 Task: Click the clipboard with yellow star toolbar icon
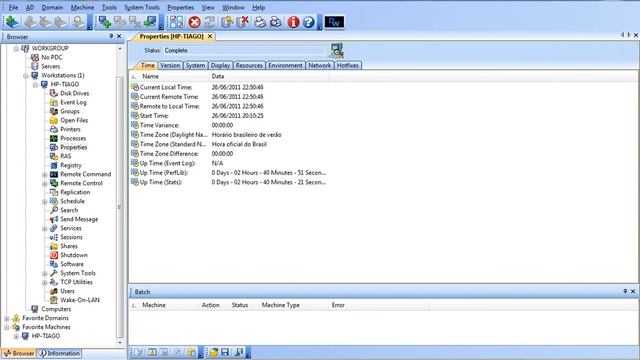[227, 22]
